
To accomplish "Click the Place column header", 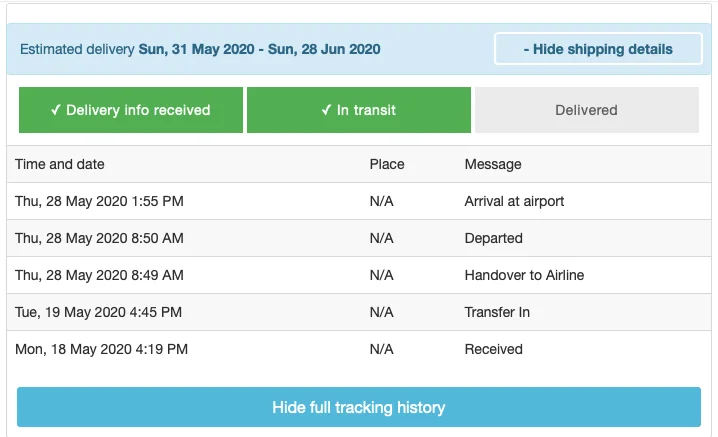I will click(x=387, y=164).
